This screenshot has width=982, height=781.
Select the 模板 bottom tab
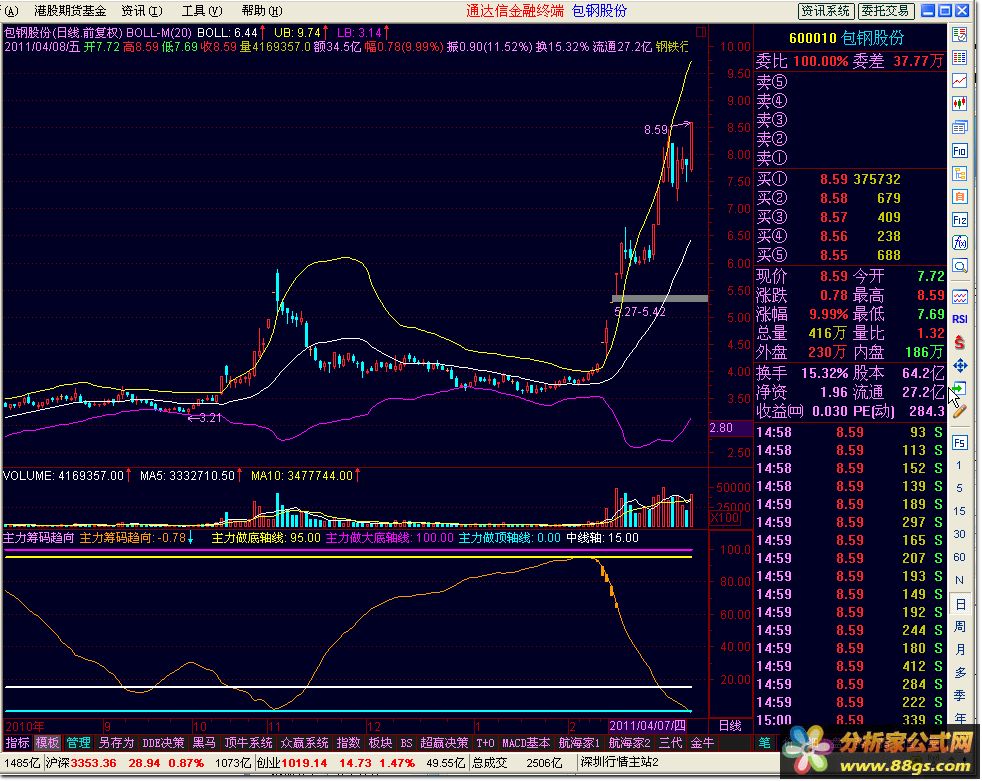(48, 743)
